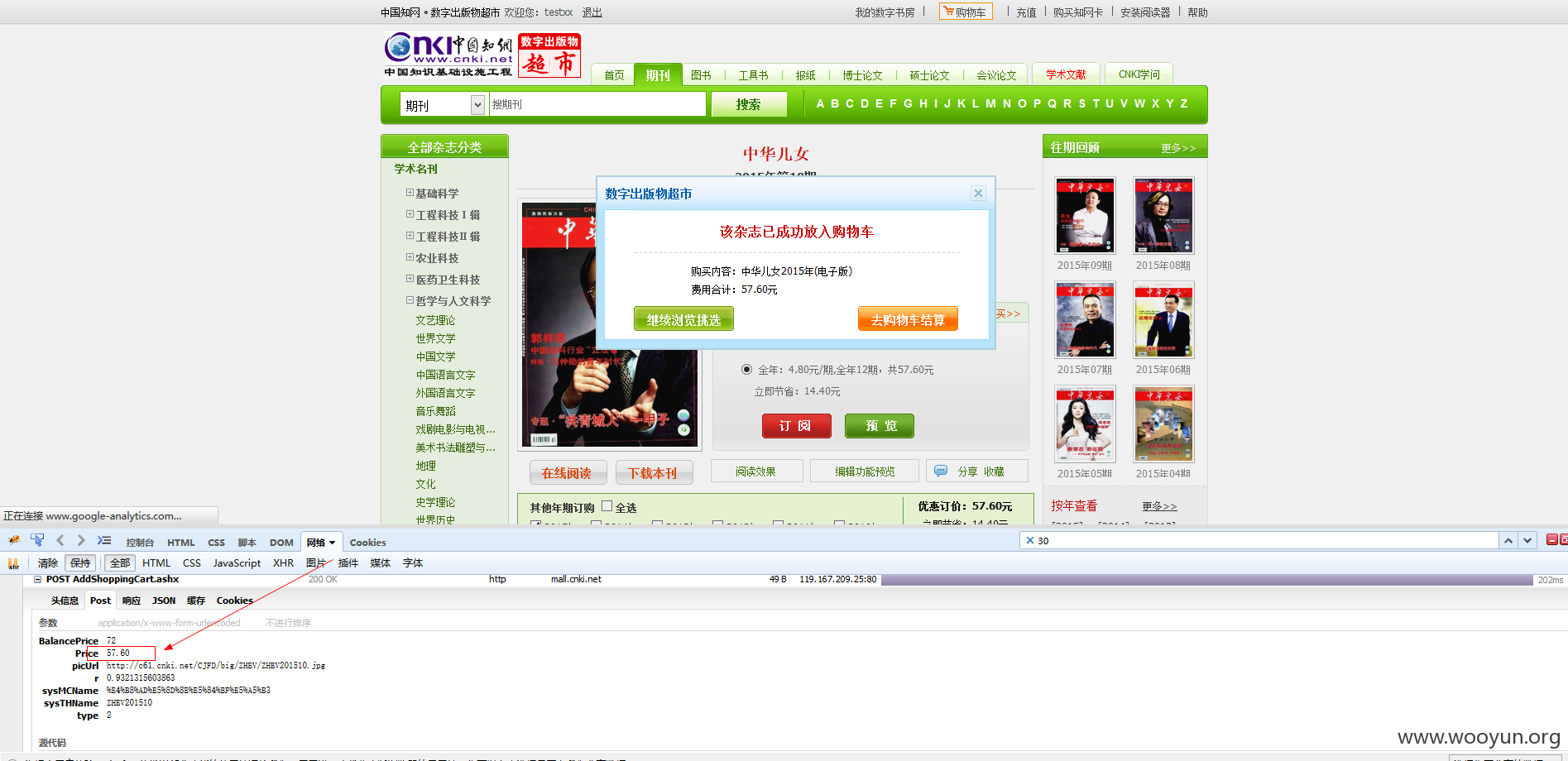
Task: Minimize the Firebug panel
Action: point(1551,539)
